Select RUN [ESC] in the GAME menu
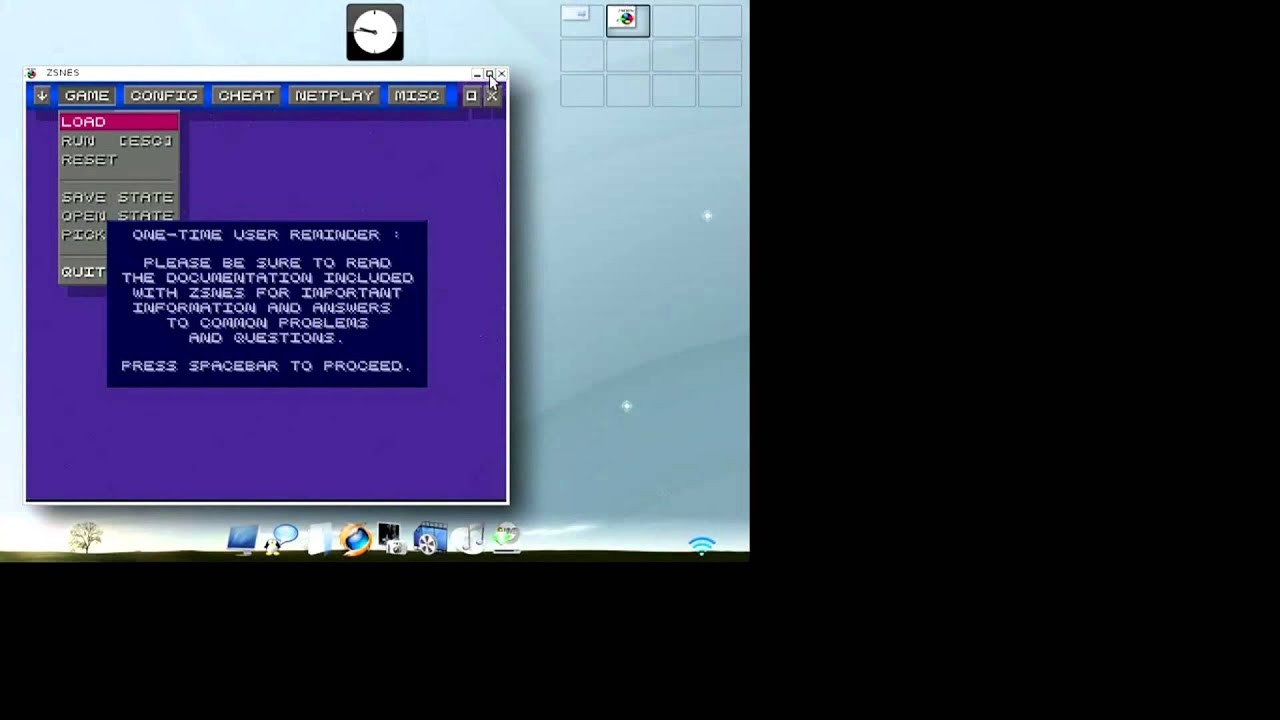The height and width of the screenshot is (720, 1280). (119, 141)
